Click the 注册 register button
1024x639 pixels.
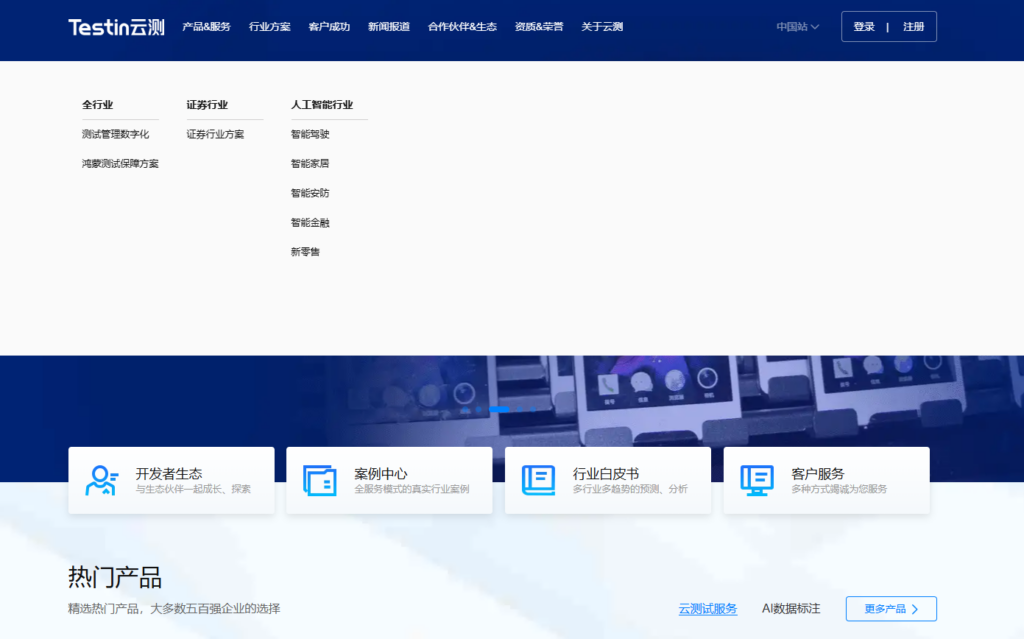[x=915, y=26]
